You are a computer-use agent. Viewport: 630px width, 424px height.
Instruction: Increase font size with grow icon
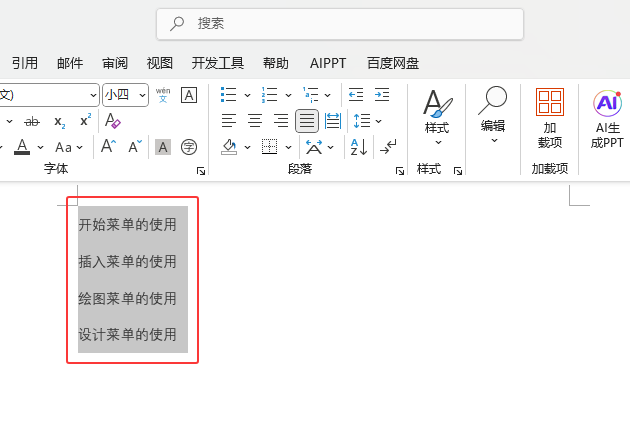(108, 146)
